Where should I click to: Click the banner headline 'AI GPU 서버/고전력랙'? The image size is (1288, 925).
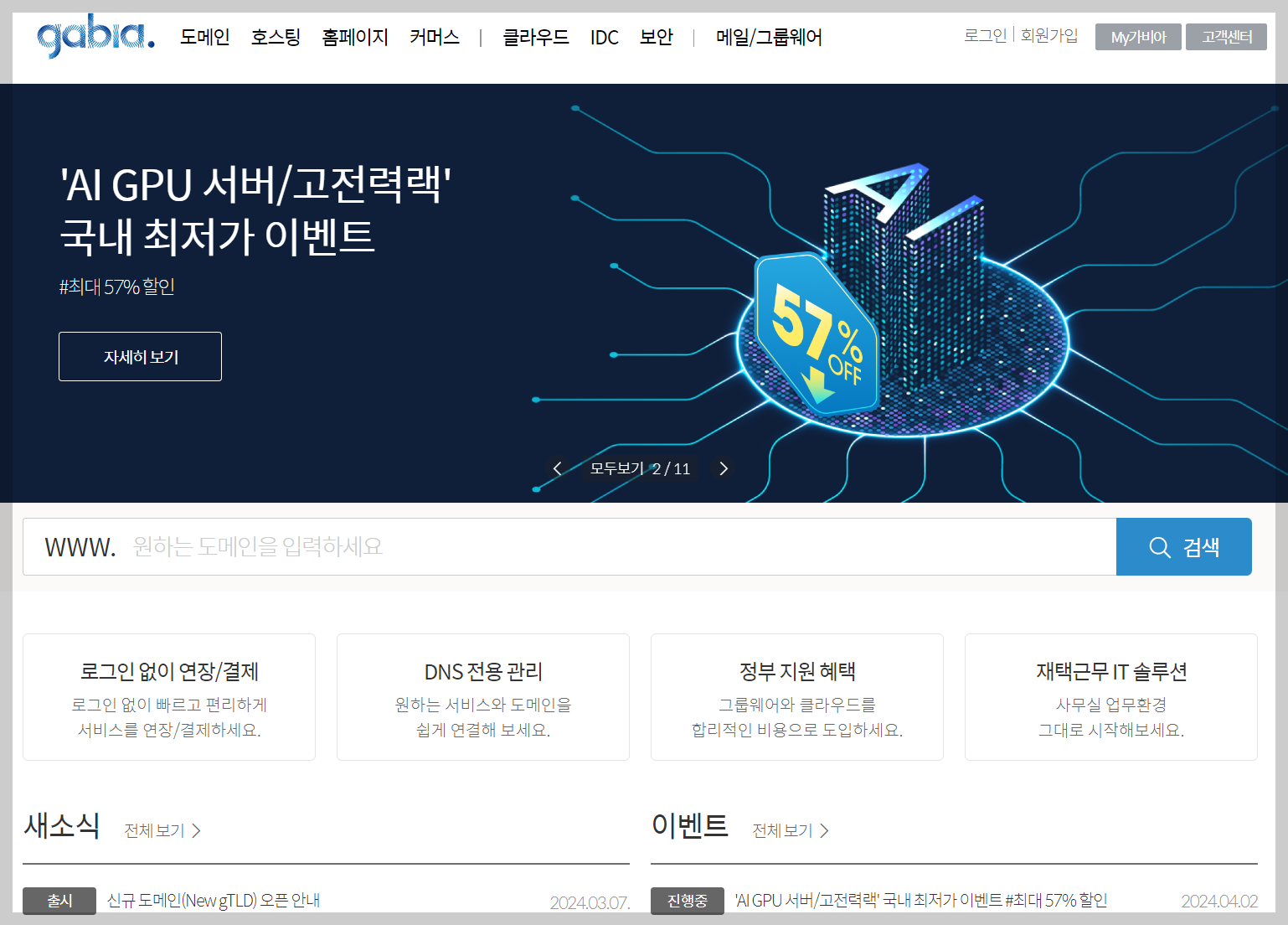click(256, 184)
